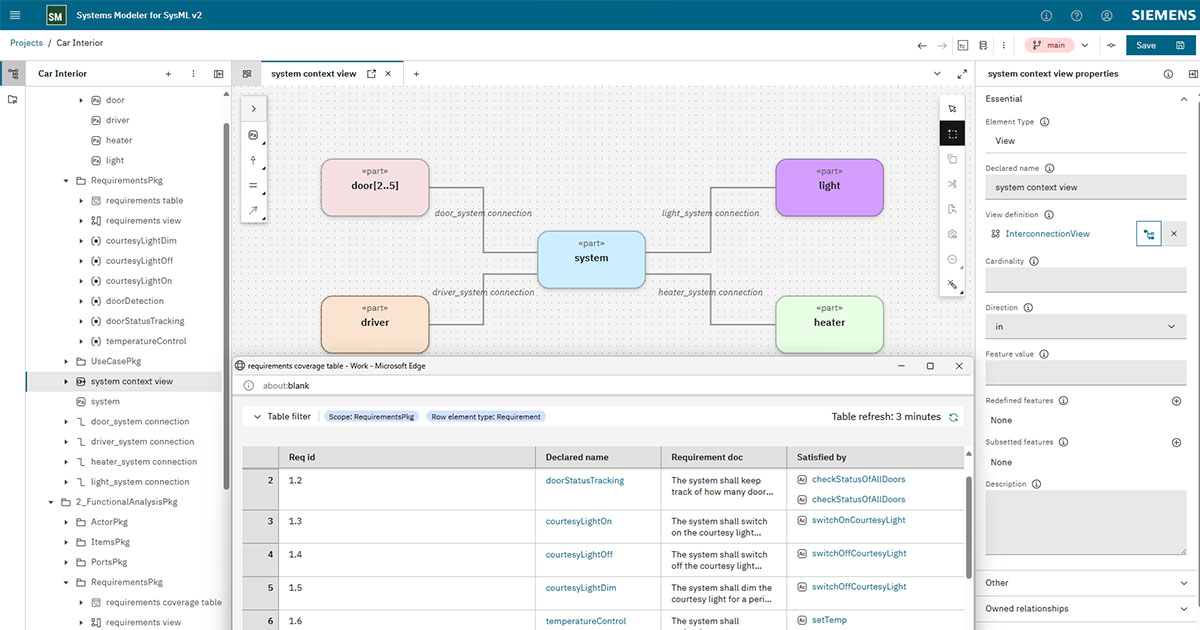Viewport: 1200px width, 630px height.
Task: Open the help question mark icon
Action: pyautogui.click(x=1077, y=16)
